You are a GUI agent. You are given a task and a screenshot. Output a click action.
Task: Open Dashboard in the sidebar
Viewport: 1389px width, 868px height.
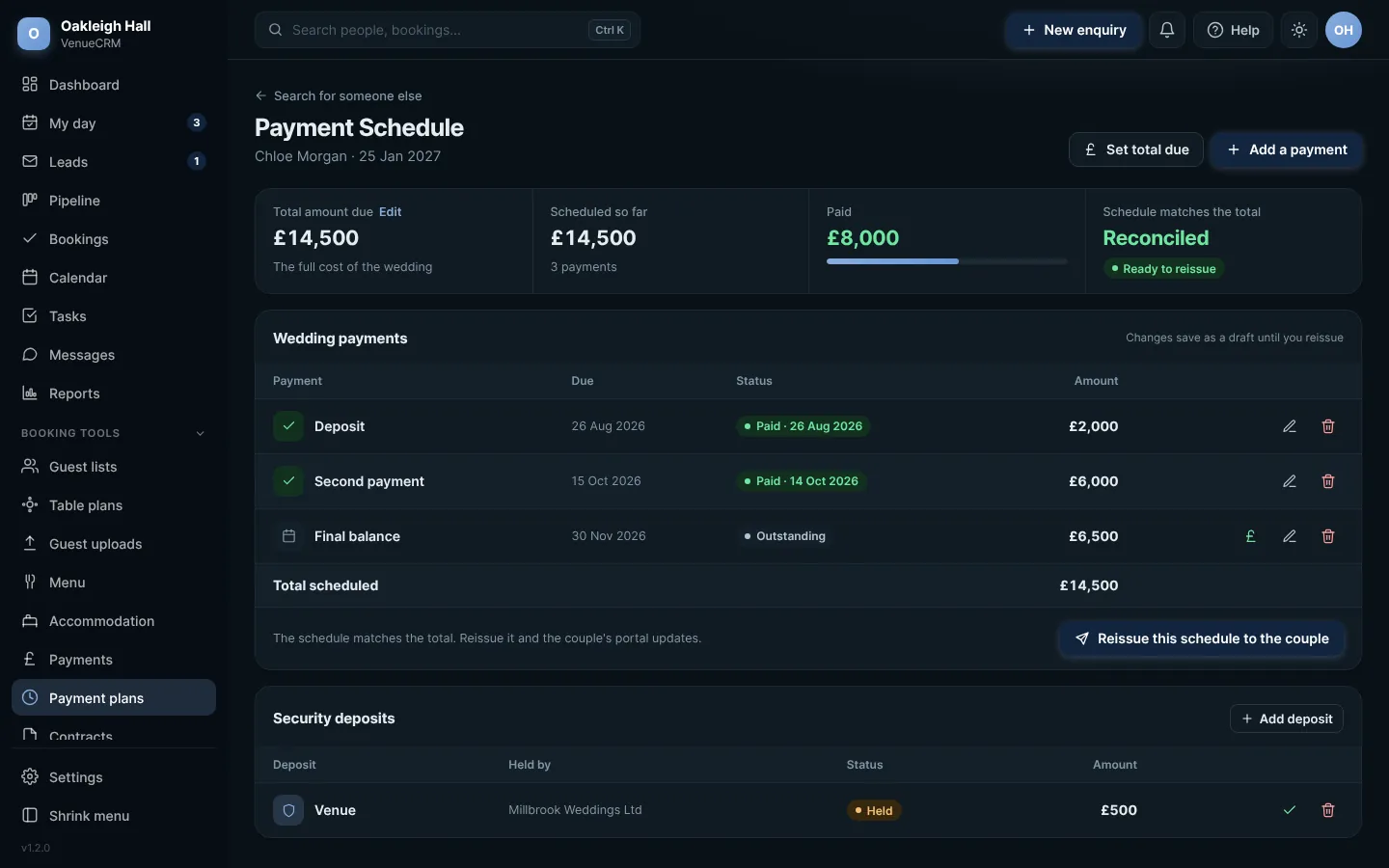pyautogui.click(x=114, y=85)
